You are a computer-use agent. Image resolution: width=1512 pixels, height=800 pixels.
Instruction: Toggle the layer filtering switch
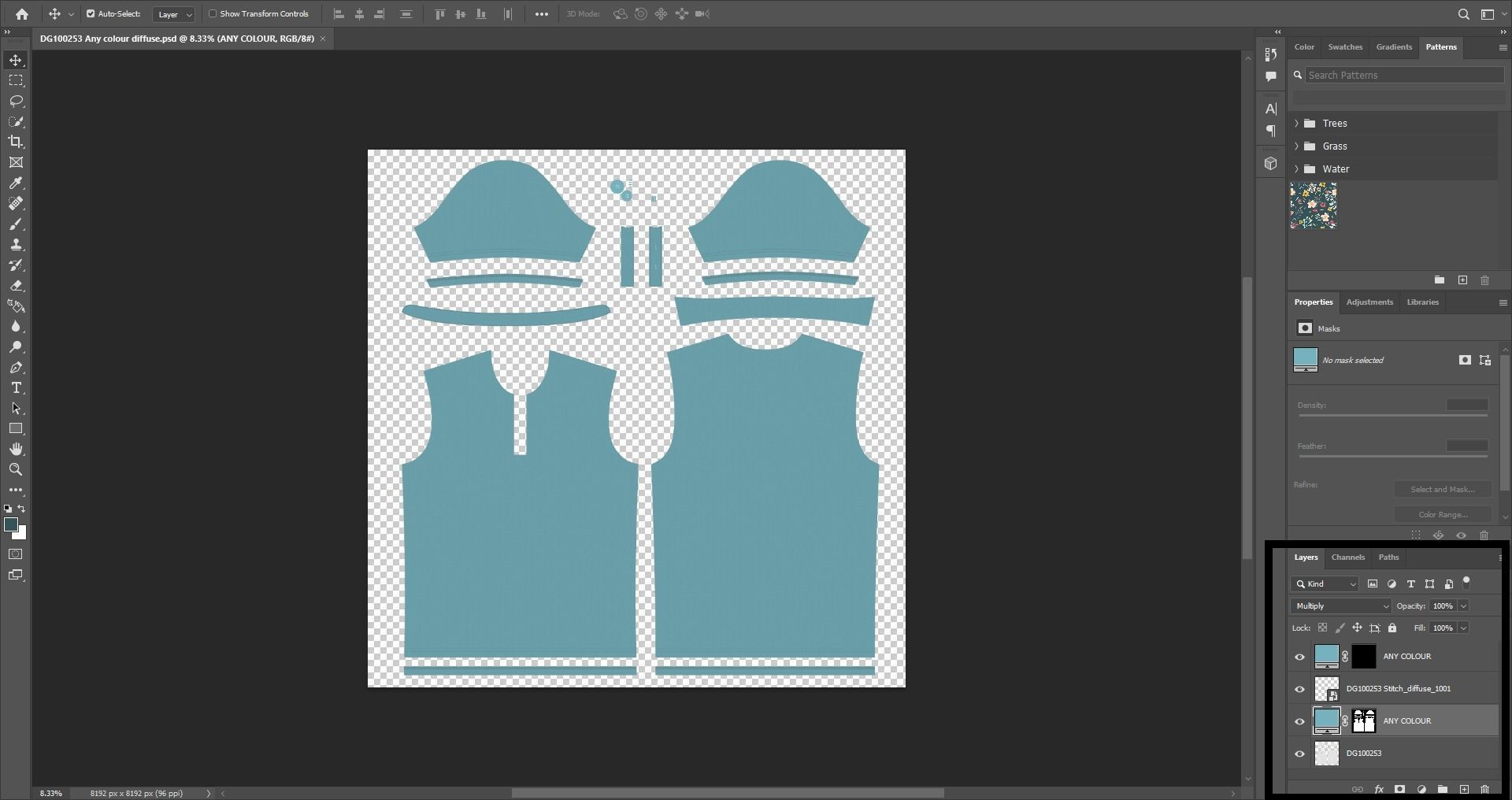1466,583
